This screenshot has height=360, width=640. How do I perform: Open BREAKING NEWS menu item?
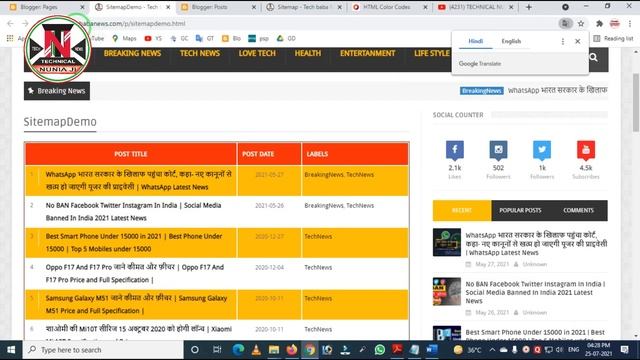[132, 53]
